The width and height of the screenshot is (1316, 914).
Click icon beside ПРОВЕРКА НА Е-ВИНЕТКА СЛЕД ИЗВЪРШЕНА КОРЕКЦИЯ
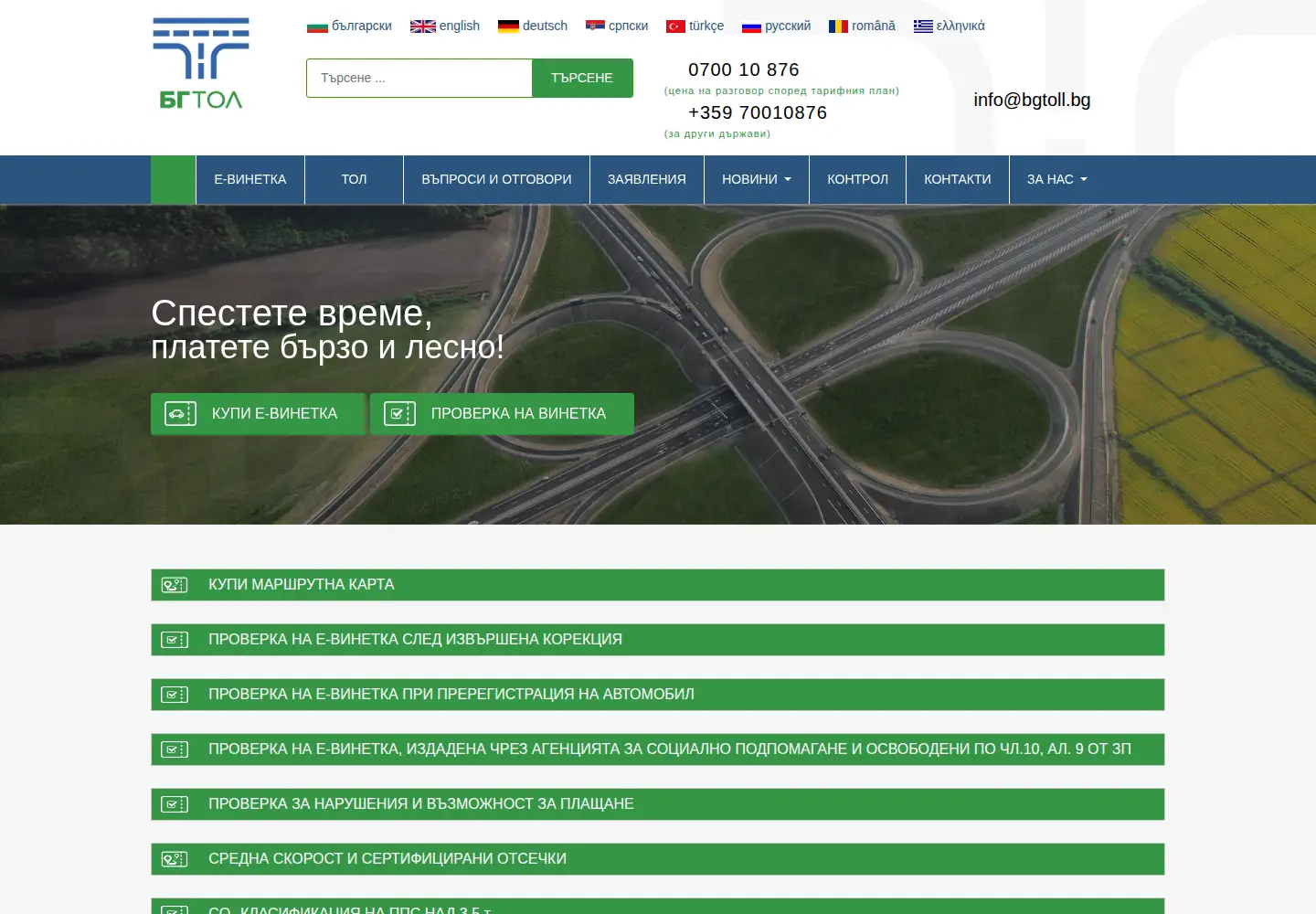(175, 640)
